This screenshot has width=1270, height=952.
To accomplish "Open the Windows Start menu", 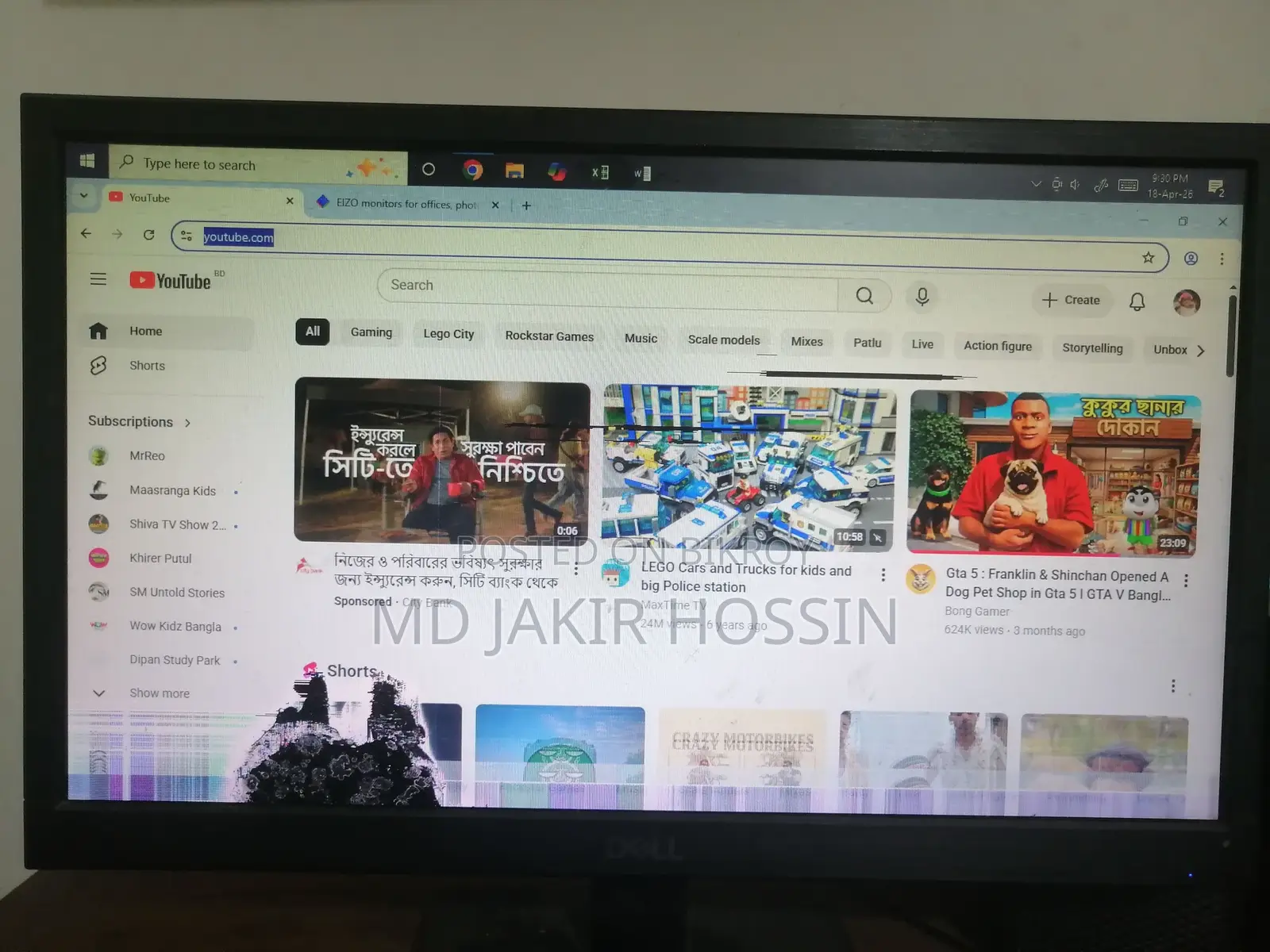I will (87, 161).
